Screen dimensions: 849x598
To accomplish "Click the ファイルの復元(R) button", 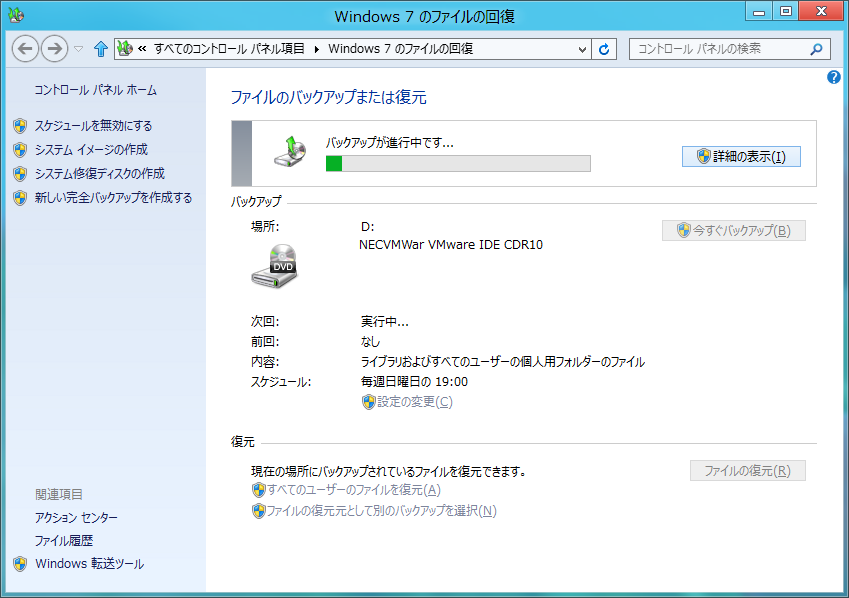I will point(748,471).
